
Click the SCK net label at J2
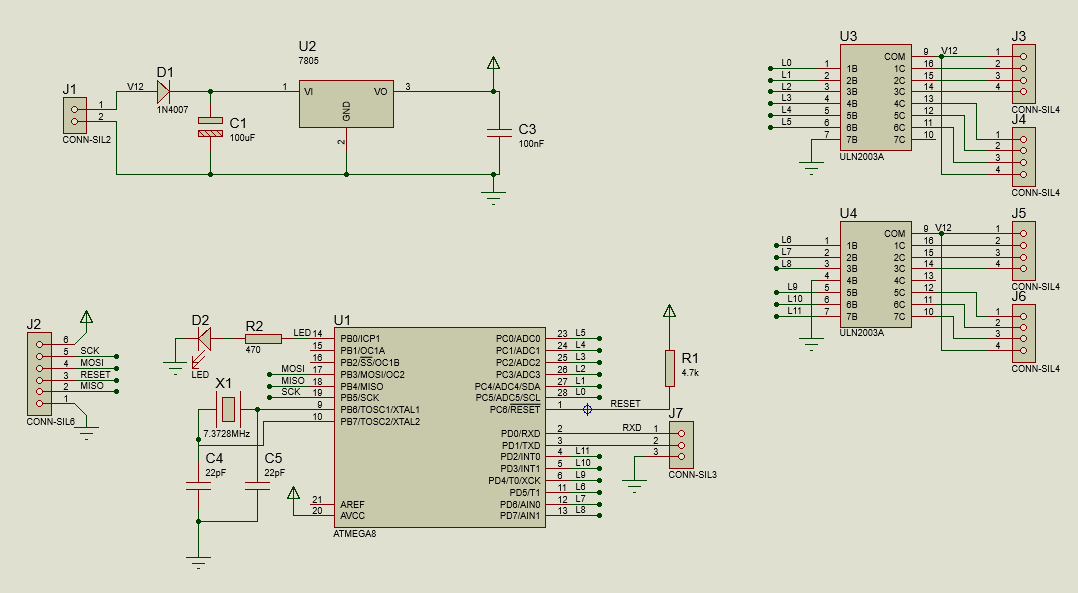(90, 350)
